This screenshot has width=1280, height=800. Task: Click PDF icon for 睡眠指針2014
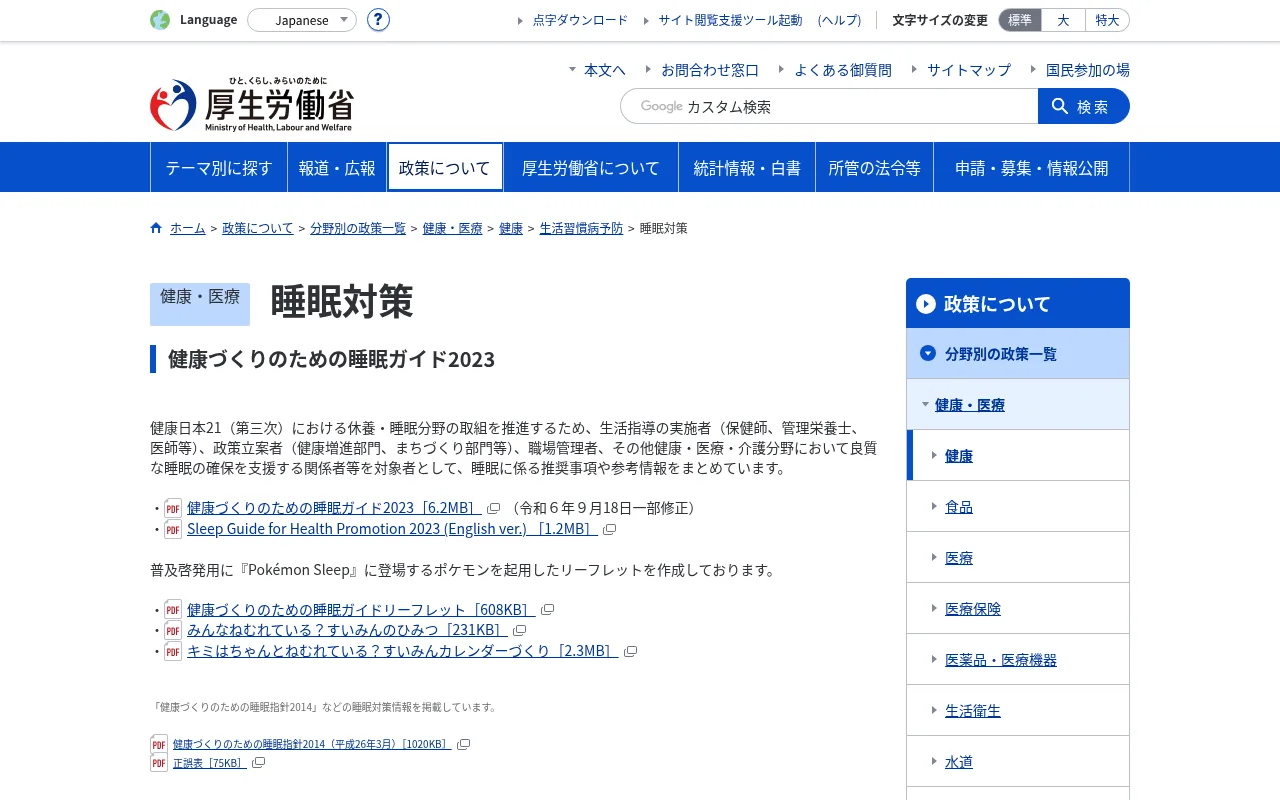coord(159,744)
